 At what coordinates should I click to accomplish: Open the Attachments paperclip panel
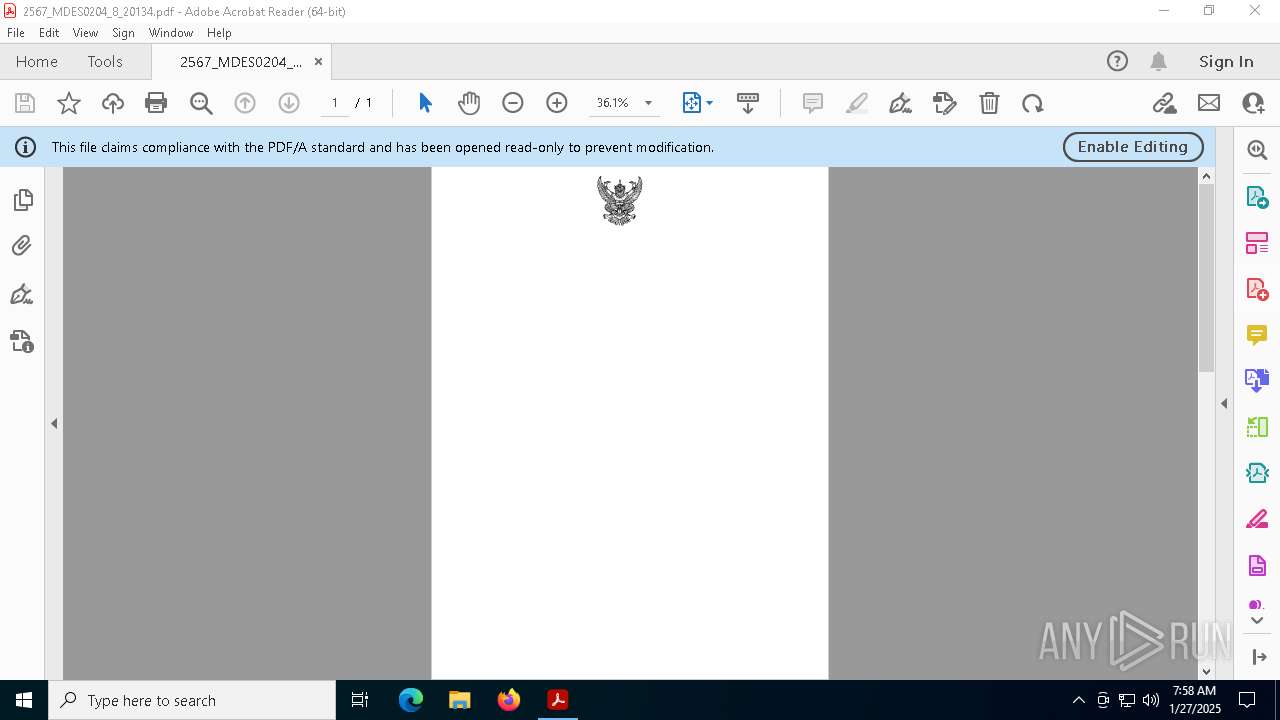22,246
